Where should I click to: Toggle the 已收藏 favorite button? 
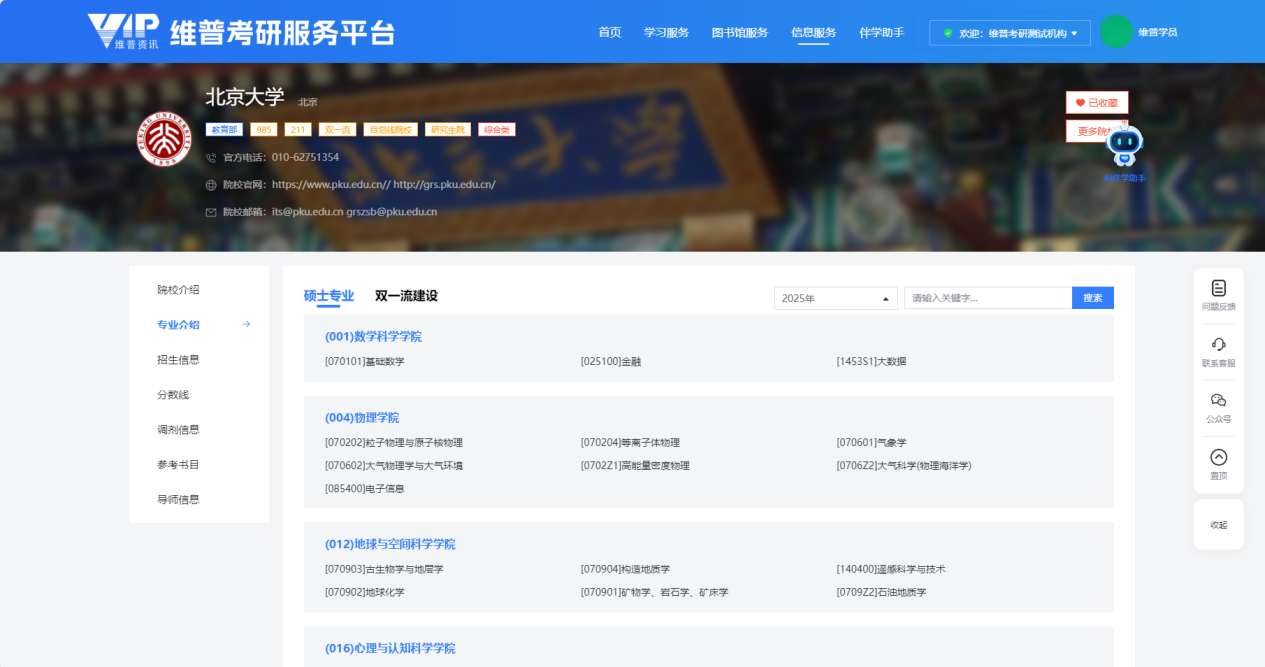[x=1097, y=102]
